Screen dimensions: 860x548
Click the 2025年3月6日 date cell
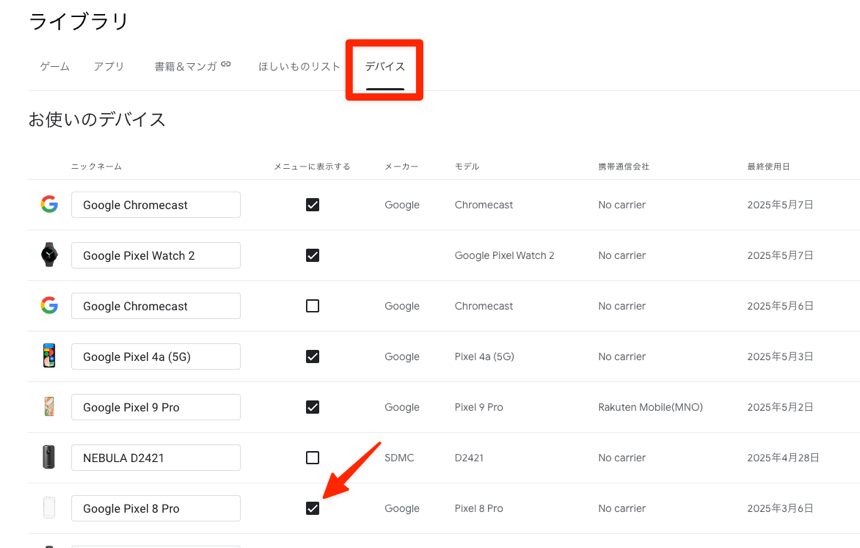point(780,509)
